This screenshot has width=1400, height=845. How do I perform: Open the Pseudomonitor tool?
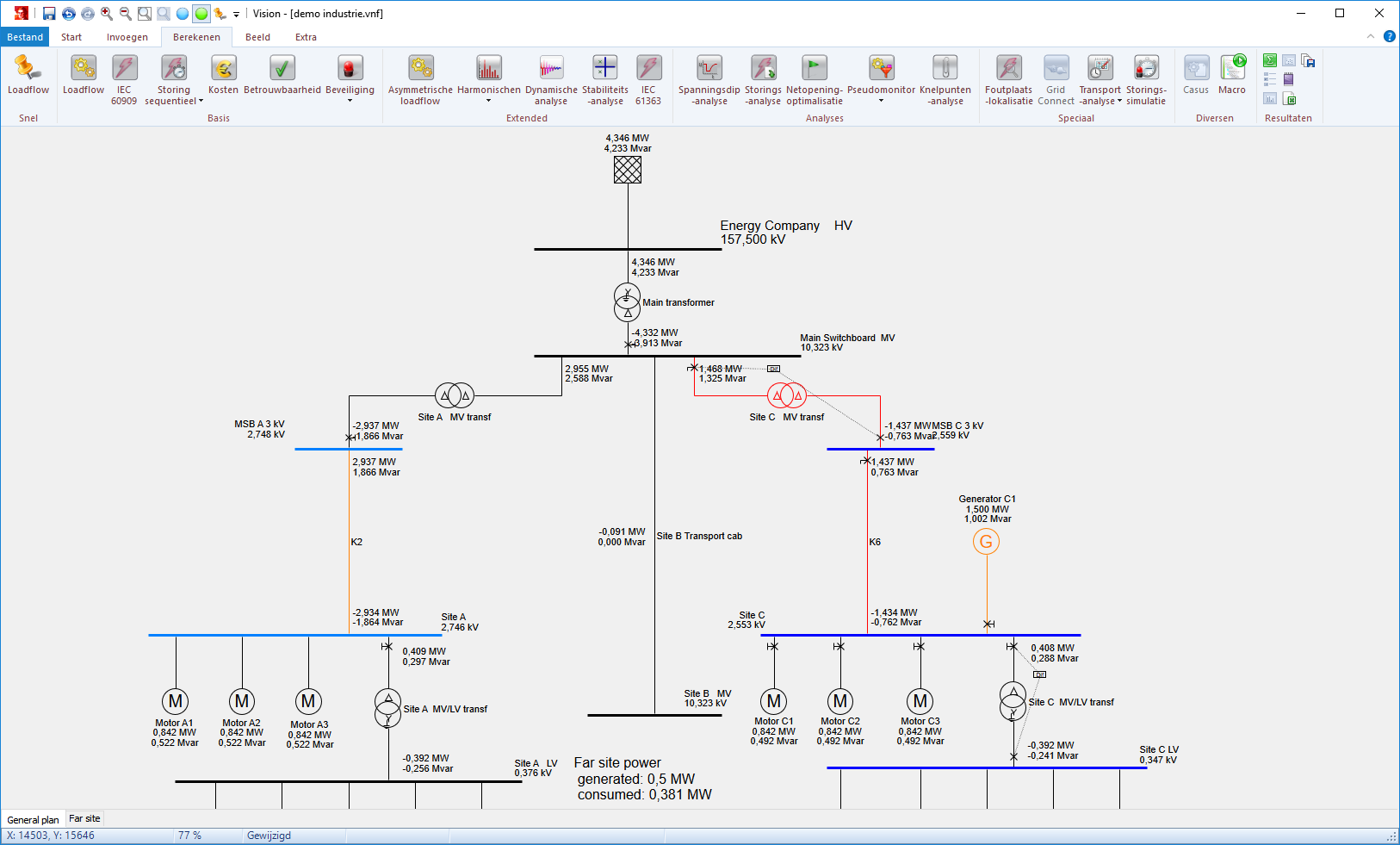[x=881, y=76]
